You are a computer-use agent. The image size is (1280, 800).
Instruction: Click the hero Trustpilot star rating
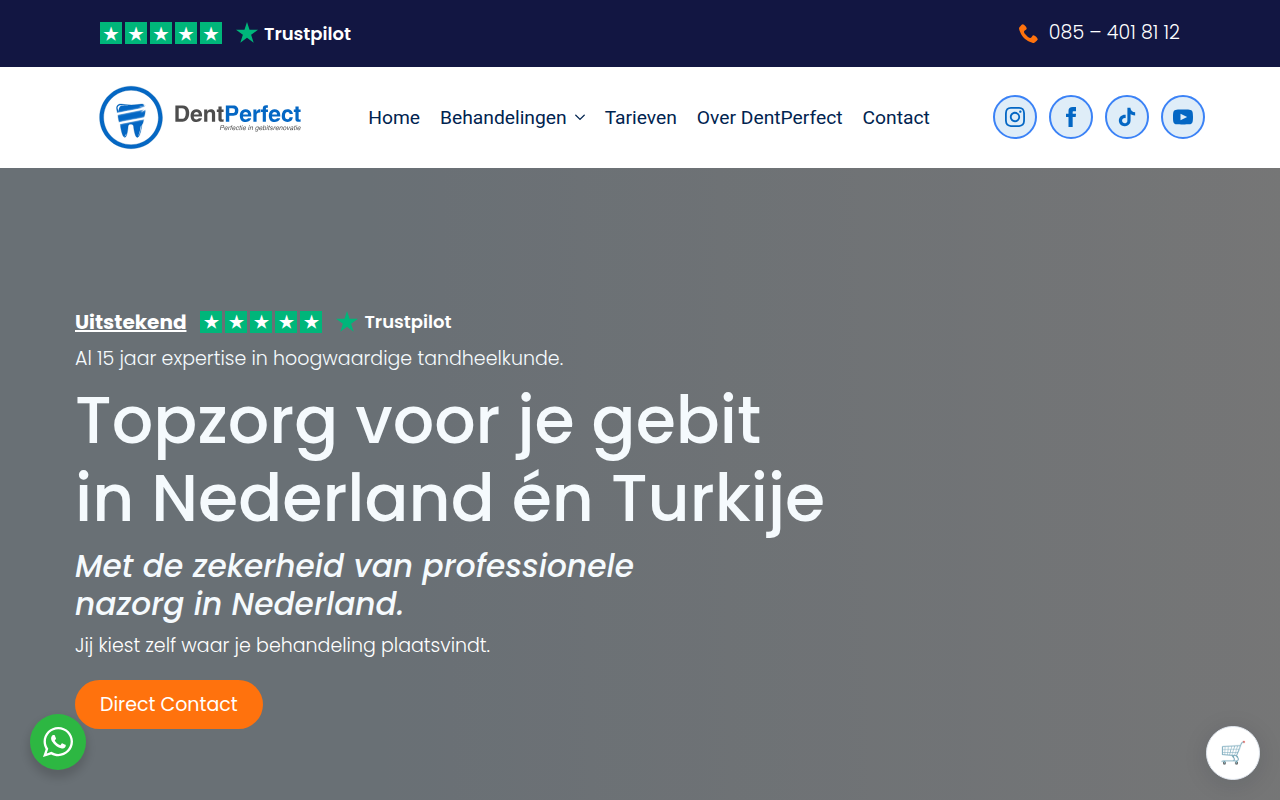click(x=261, y=322)
